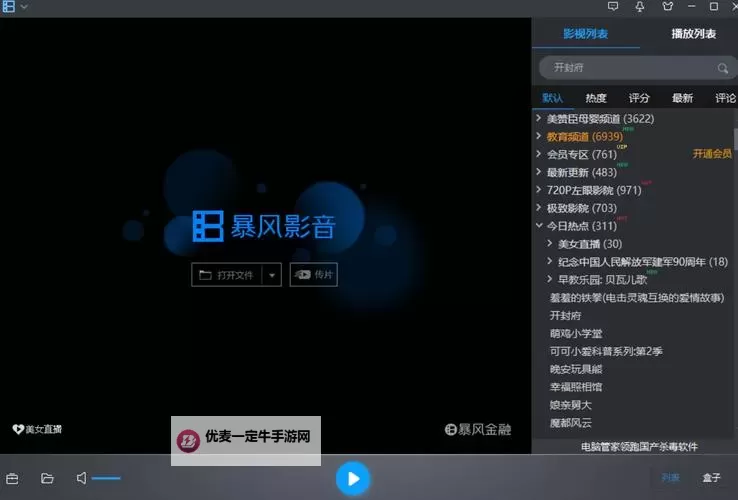This screenshot has width=738, height=500.
Task: Open 可可小爱科普系列:第2季 entry
Action: click(606, 351)
